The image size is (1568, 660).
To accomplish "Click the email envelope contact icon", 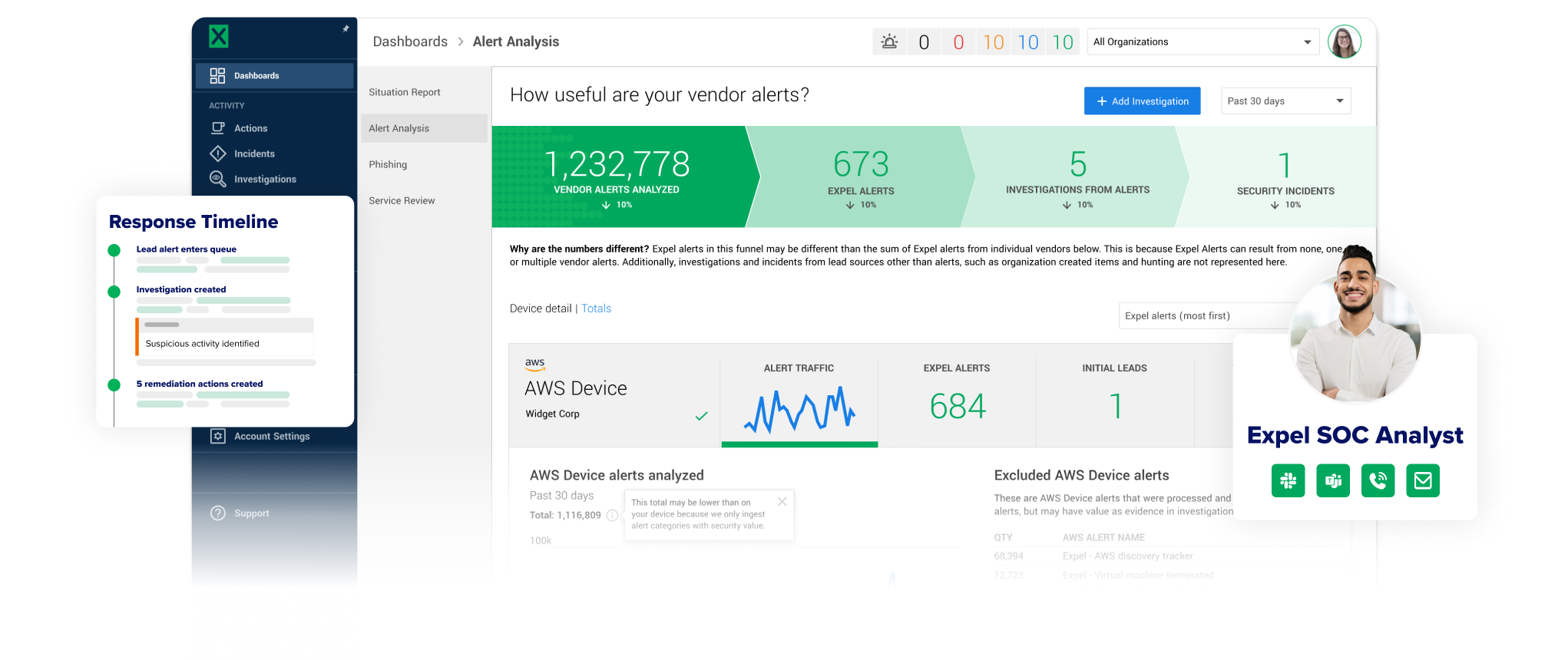I will pyautogui.click(x=1423, y=481).
